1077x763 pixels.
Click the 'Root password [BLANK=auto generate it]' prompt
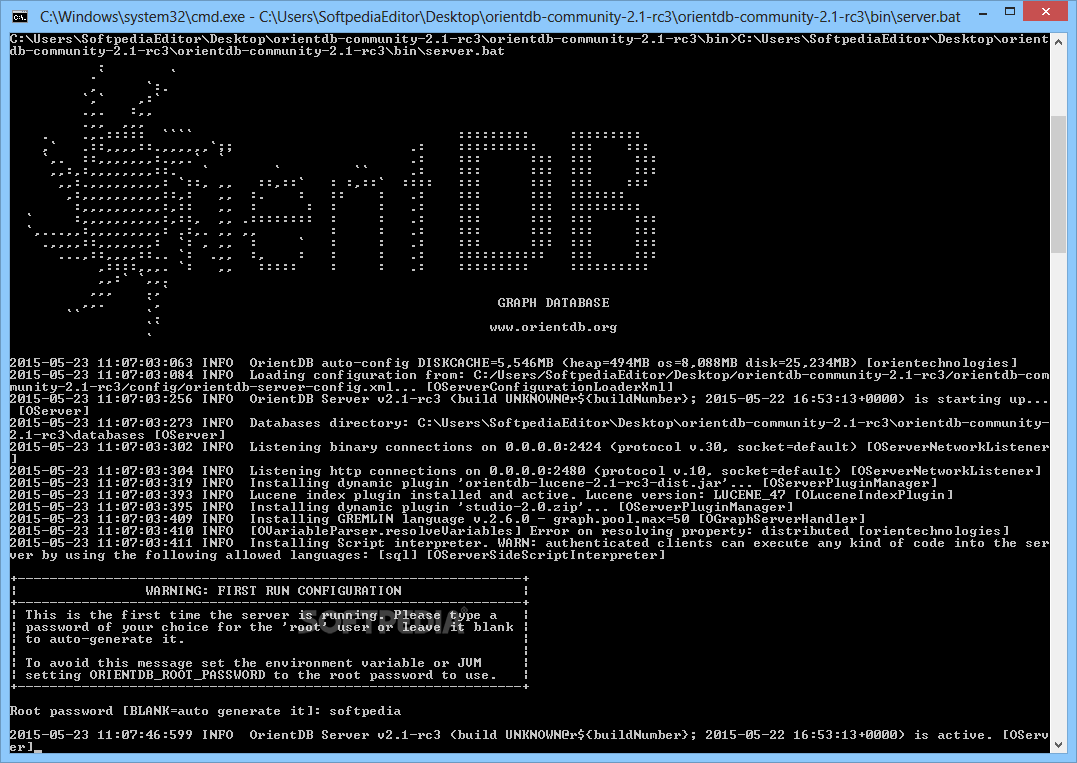[166, 711]
